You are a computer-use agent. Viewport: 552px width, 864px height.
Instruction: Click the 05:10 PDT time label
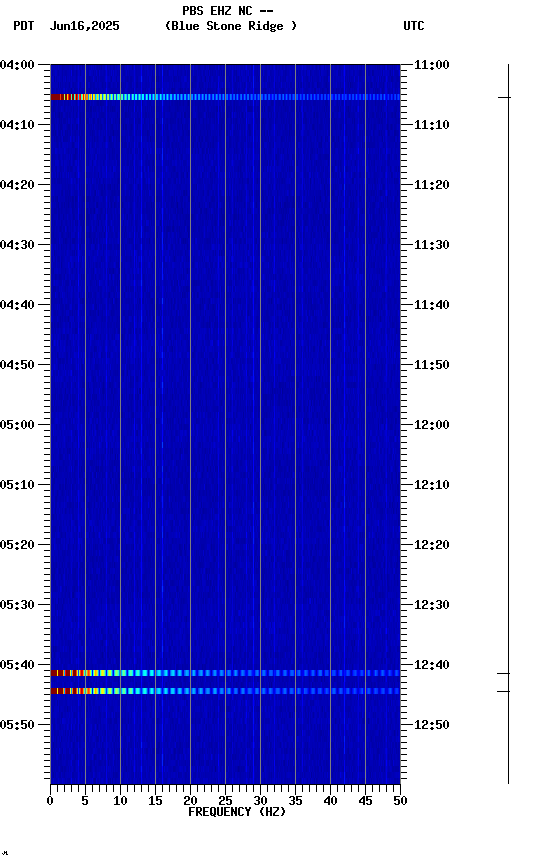click(17, 485)
